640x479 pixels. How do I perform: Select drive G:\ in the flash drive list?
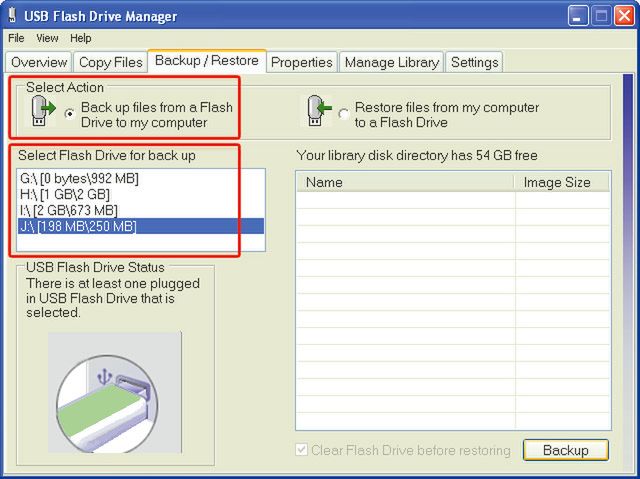79,178
